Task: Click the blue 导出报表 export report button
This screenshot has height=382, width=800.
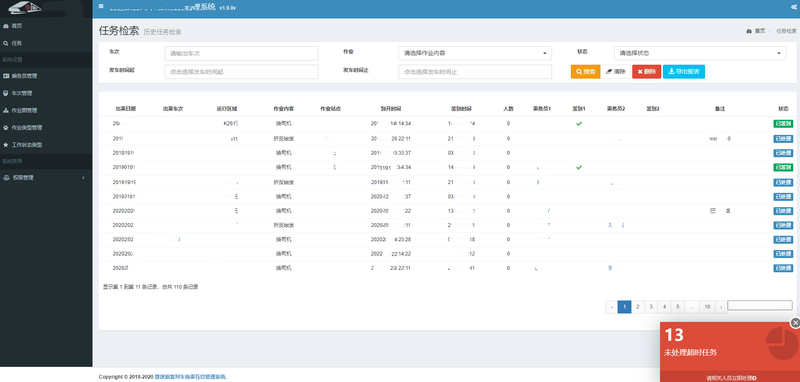Action: click(x=684, y=72)
